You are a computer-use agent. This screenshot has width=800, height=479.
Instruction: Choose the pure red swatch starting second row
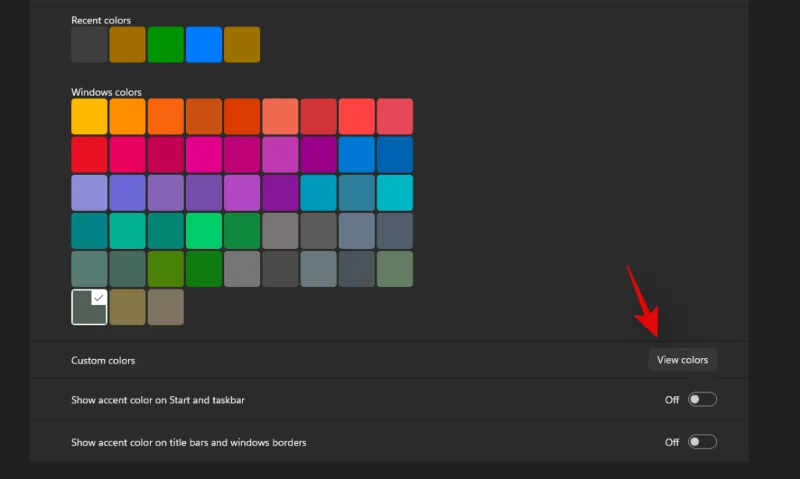[x=89, y=155]
